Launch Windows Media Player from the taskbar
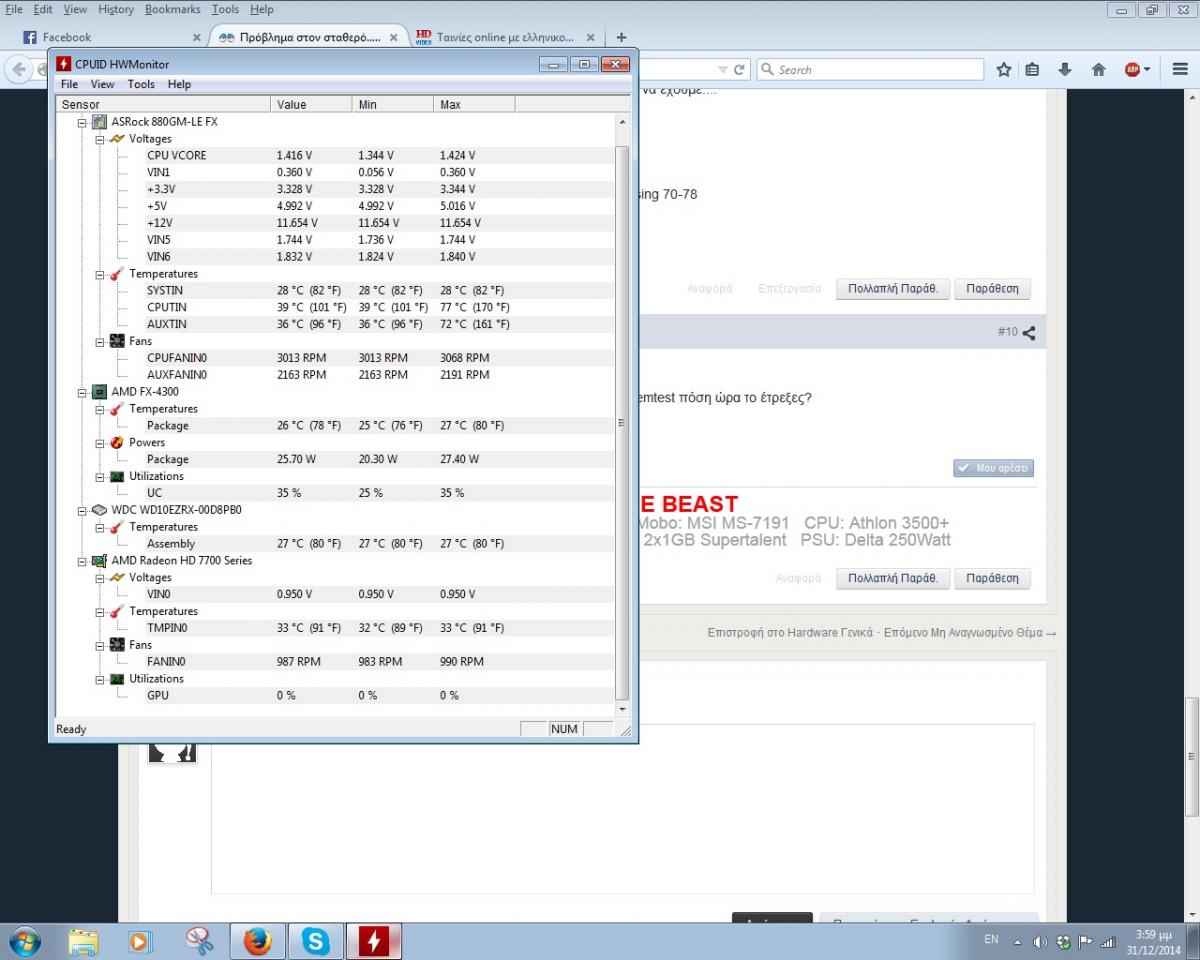This screenshot has height=960, width=1200. [140, 941]
